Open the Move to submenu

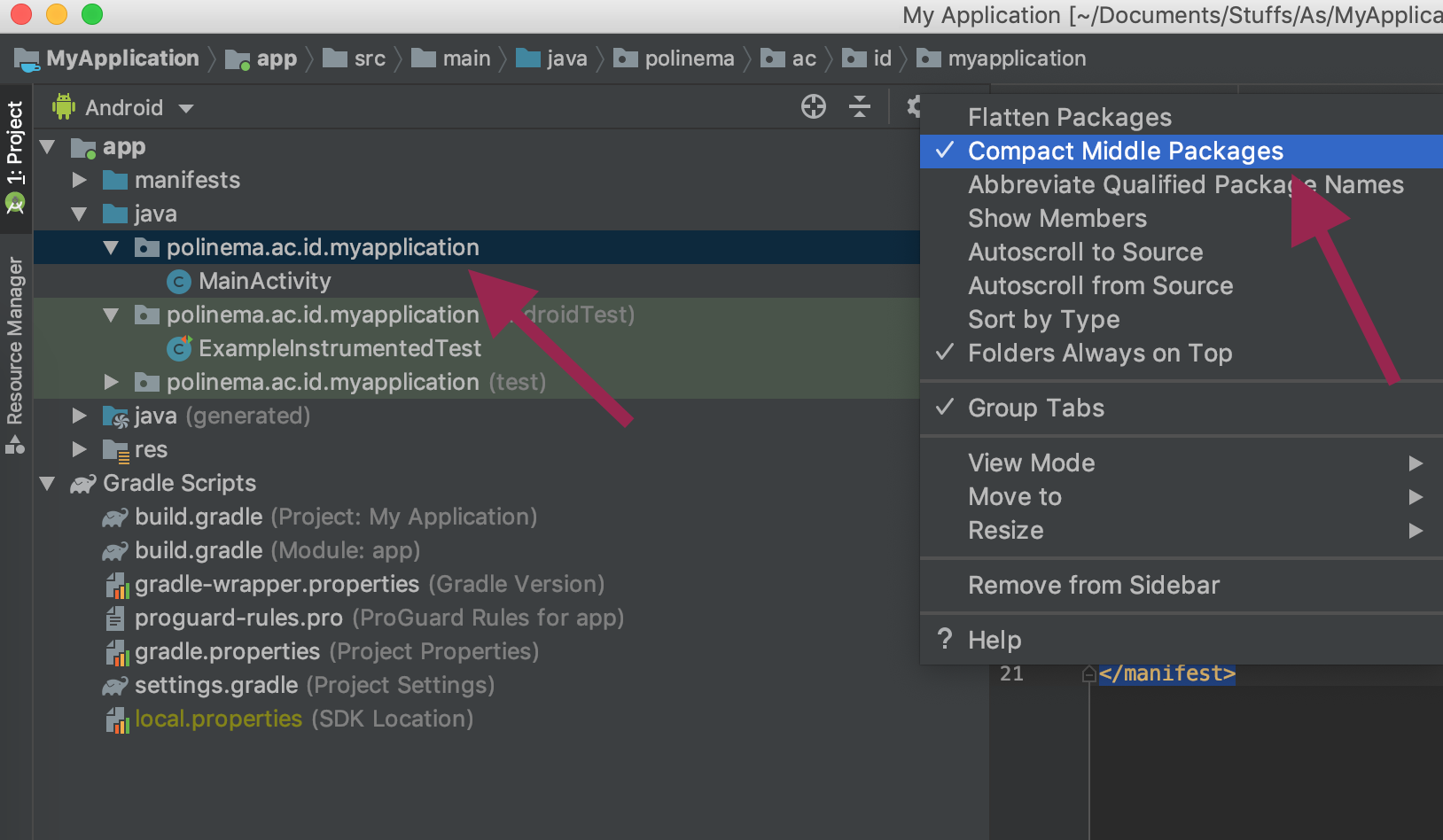point(1182,497)
